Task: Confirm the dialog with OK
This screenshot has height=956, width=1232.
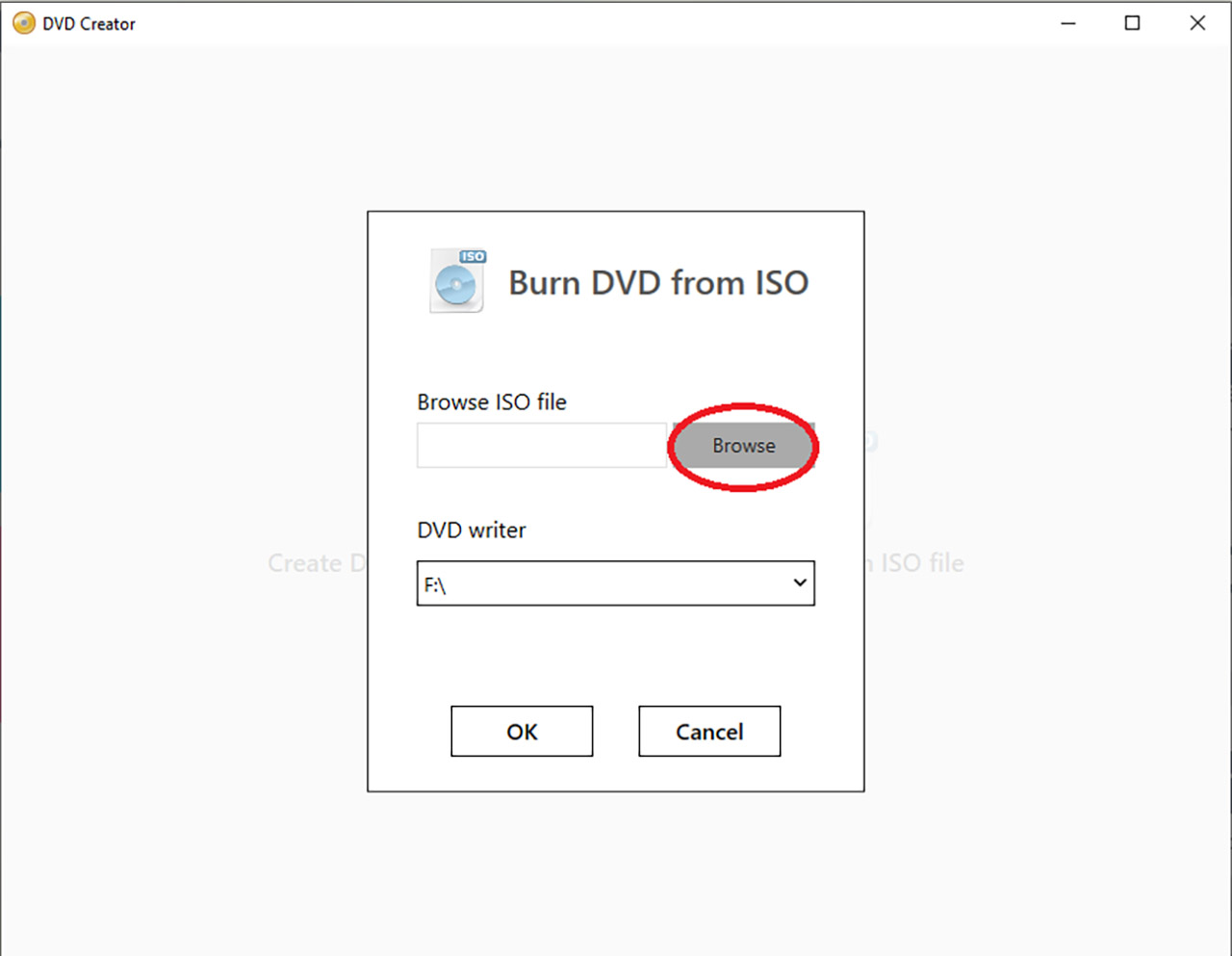Action: point(522,732)
